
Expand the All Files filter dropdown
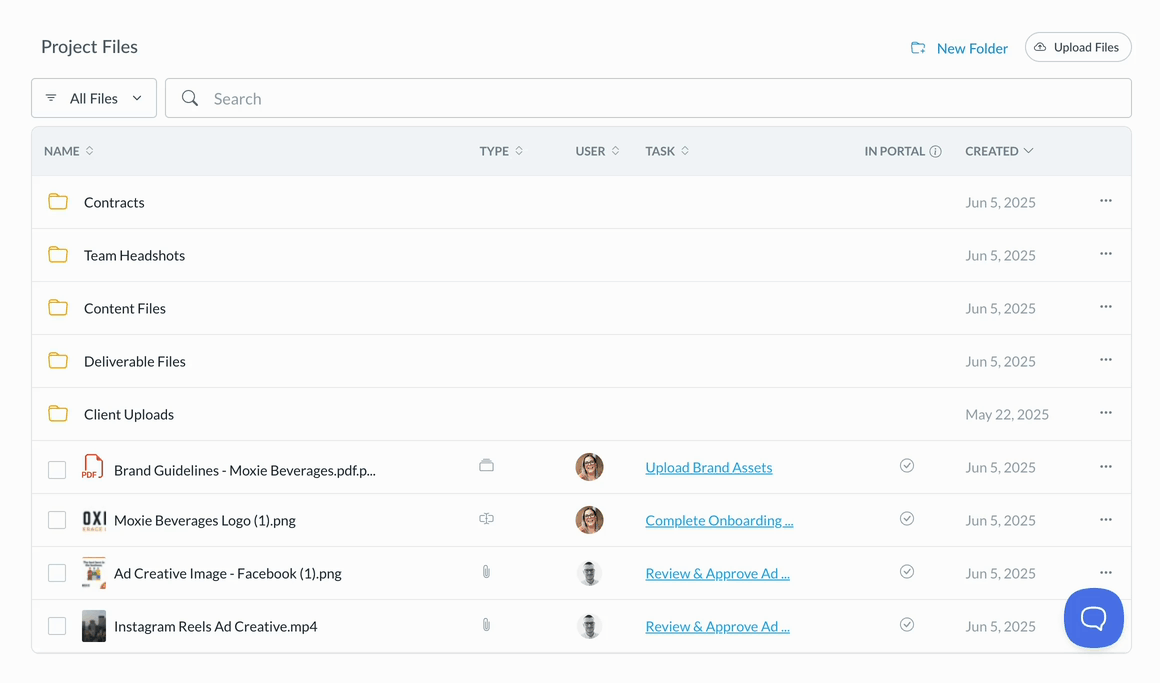coord(94,98)
